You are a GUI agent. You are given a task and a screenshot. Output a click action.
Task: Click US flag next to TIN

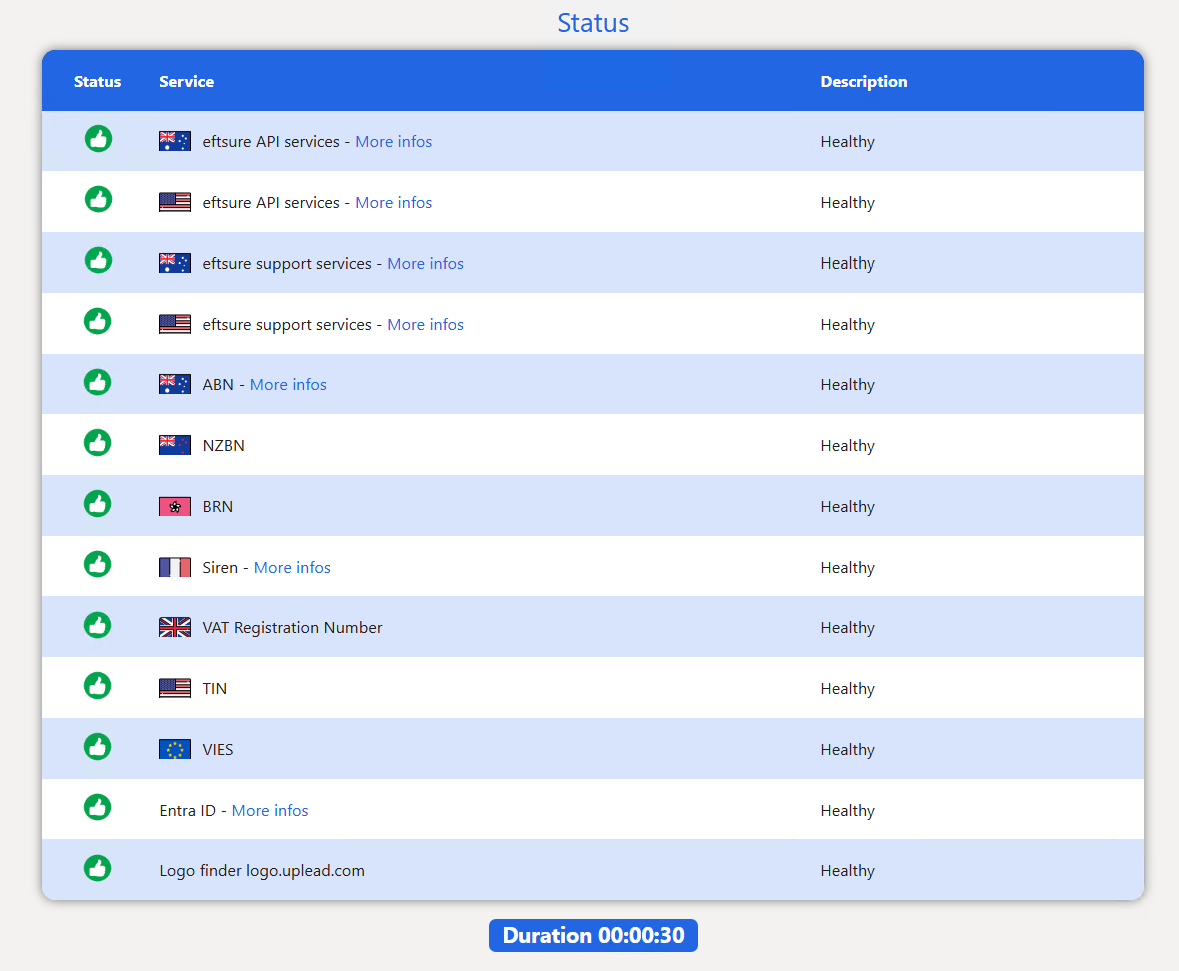pyautogui.click(x=174, y=688)
